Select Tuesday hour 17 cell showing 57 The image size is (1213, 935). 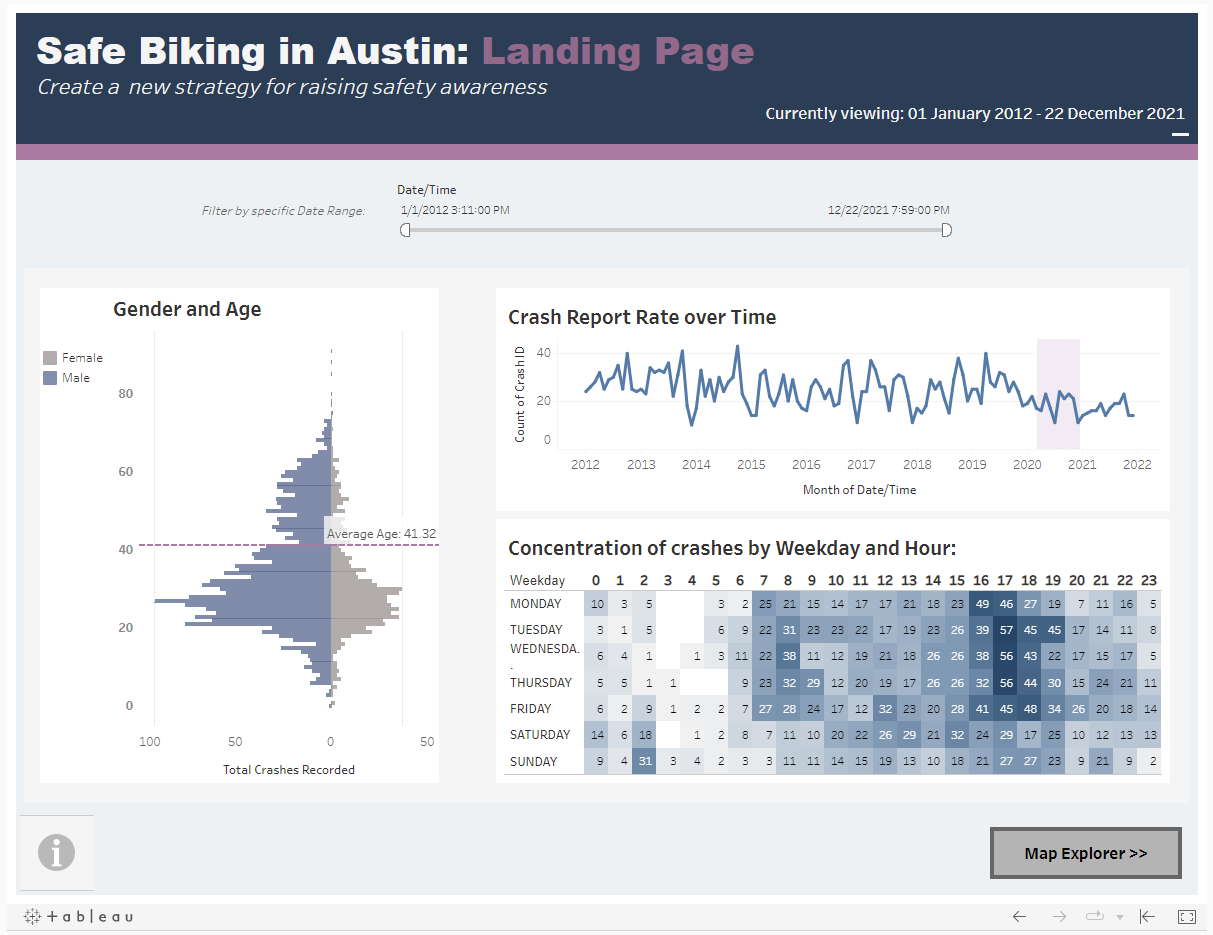point(1005,630)
